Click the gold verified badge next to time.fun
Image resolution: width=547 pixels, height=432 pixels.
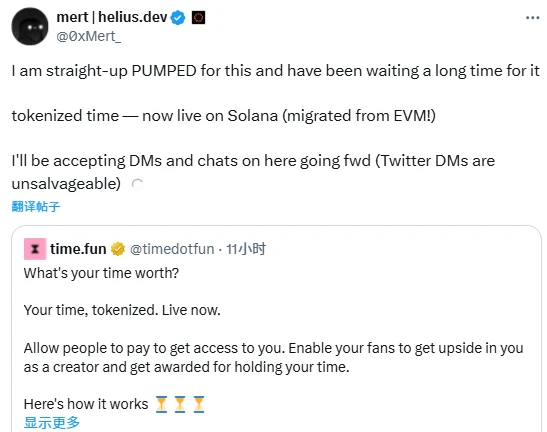coord(118,249)
